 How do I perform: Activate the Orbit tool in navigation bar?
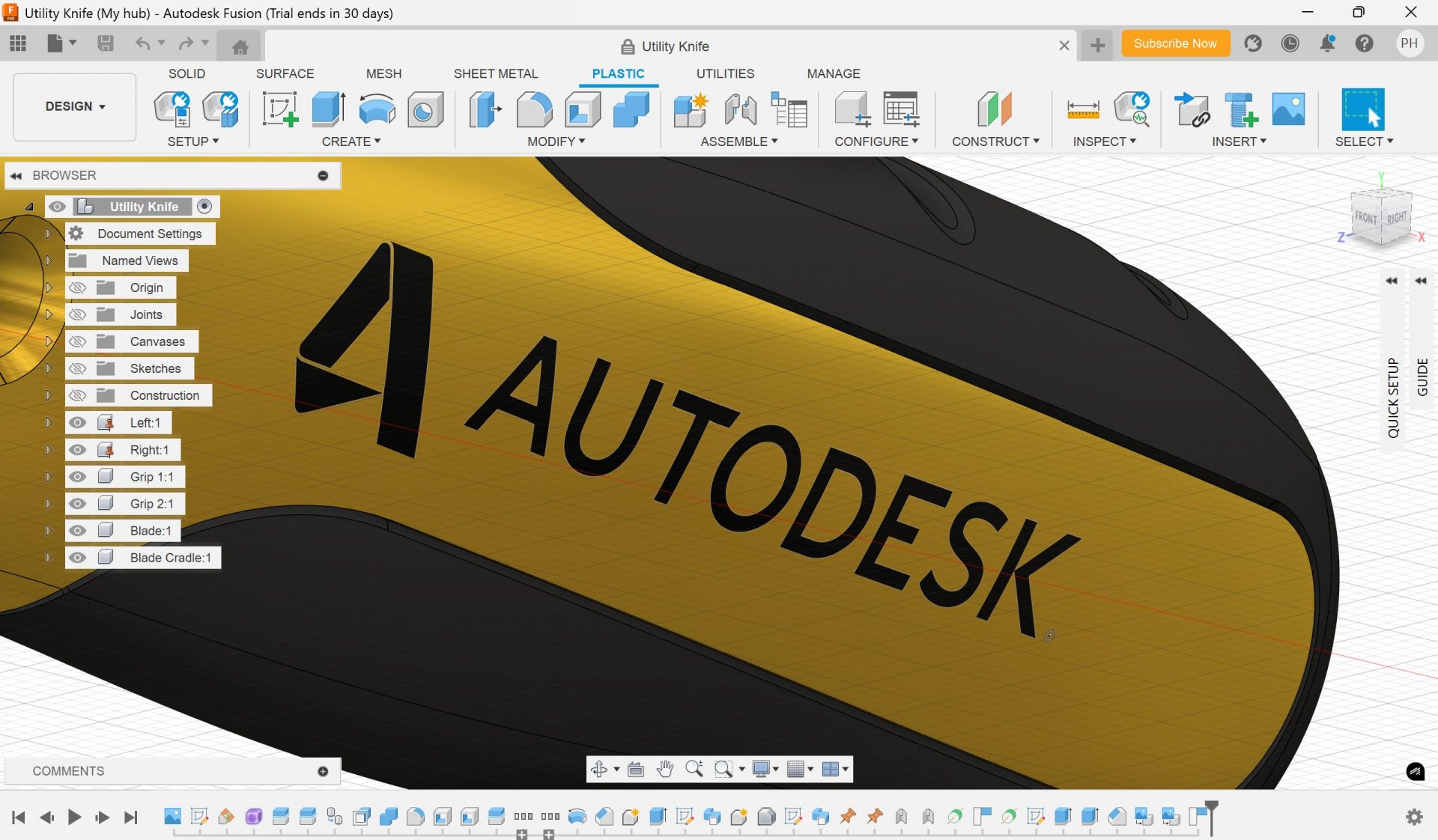[601, 769]
